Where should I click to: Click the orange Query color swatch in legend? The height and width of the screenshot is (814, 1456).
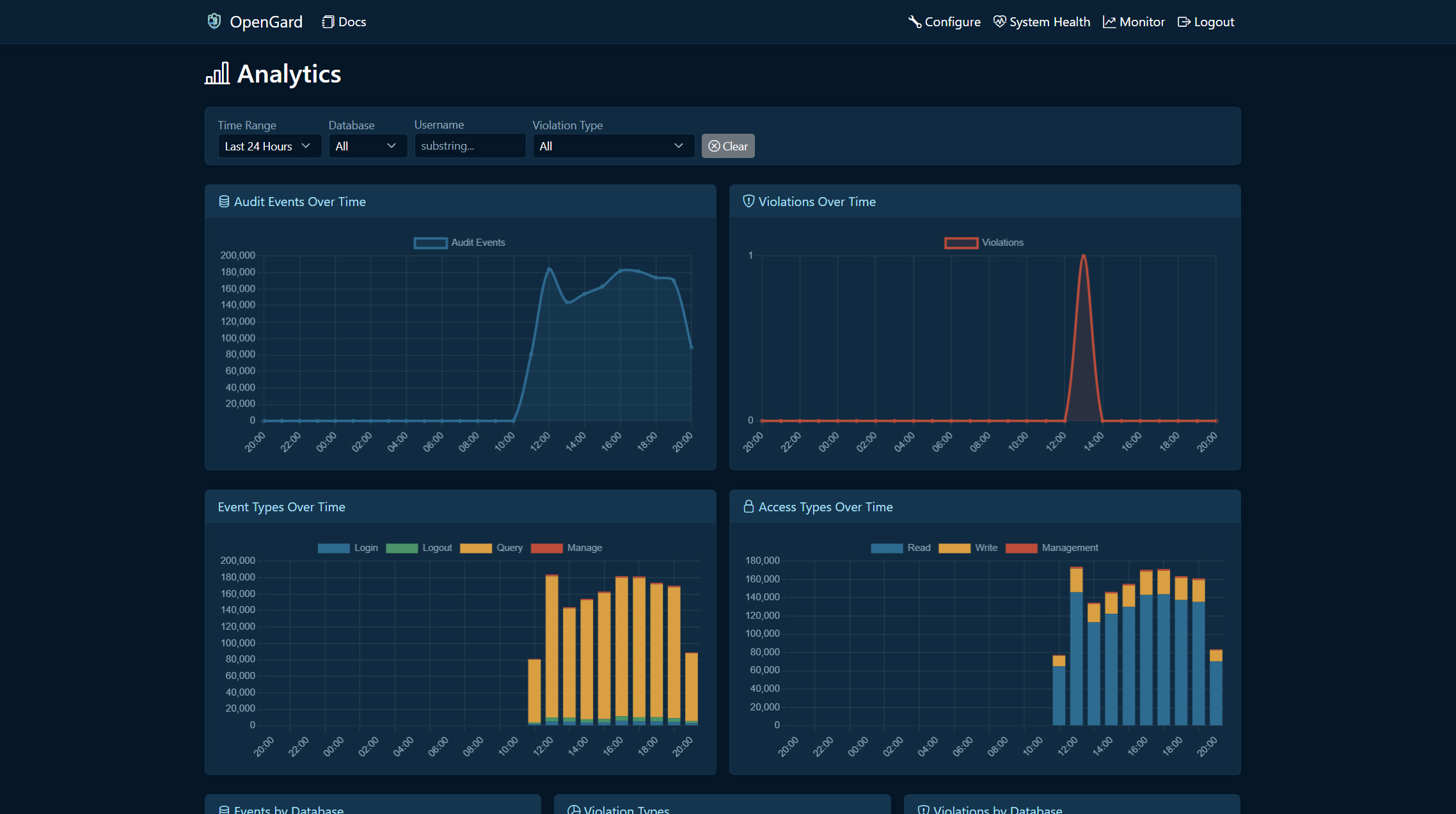[475, 548]
